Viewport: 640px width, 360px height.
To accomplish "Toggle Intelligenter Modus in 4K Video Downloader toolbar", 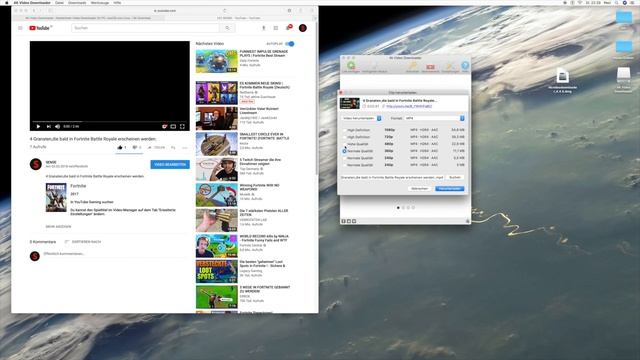I will (374, 67).
